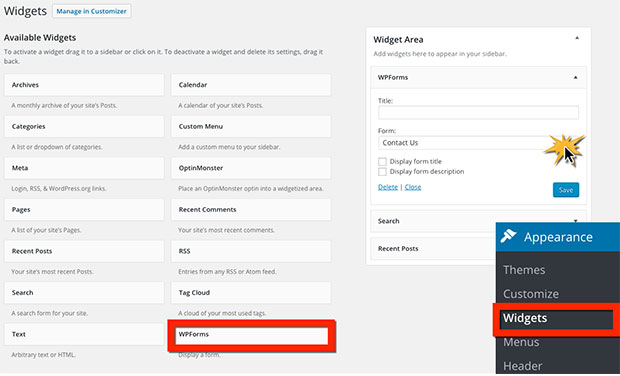Focus the widget Title input field
Image resolution: width=620 pixels, height=376 pixels.
coord(478,113)
